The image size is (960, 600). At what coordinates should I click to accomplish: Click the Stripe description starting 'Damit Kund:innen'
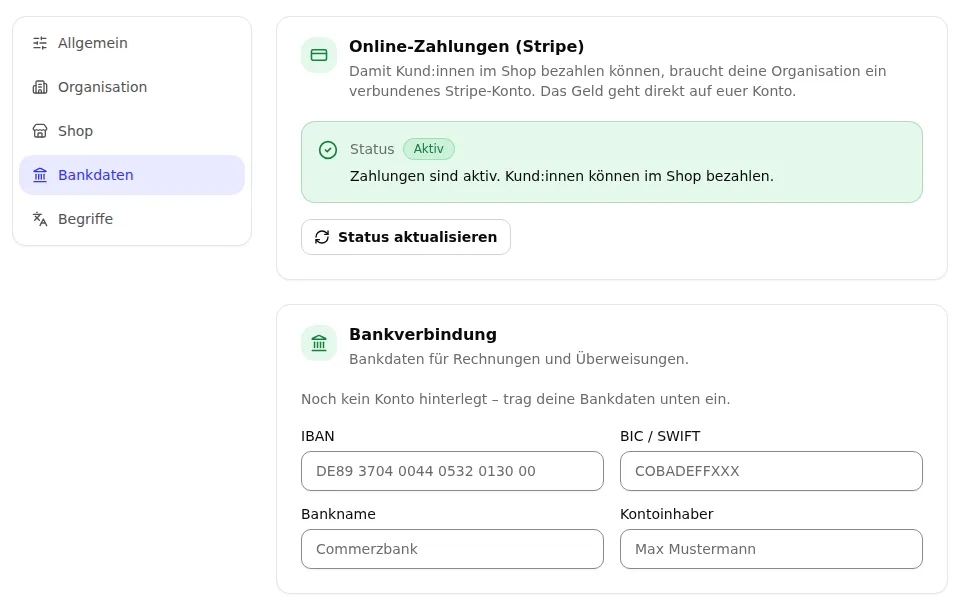617,81
